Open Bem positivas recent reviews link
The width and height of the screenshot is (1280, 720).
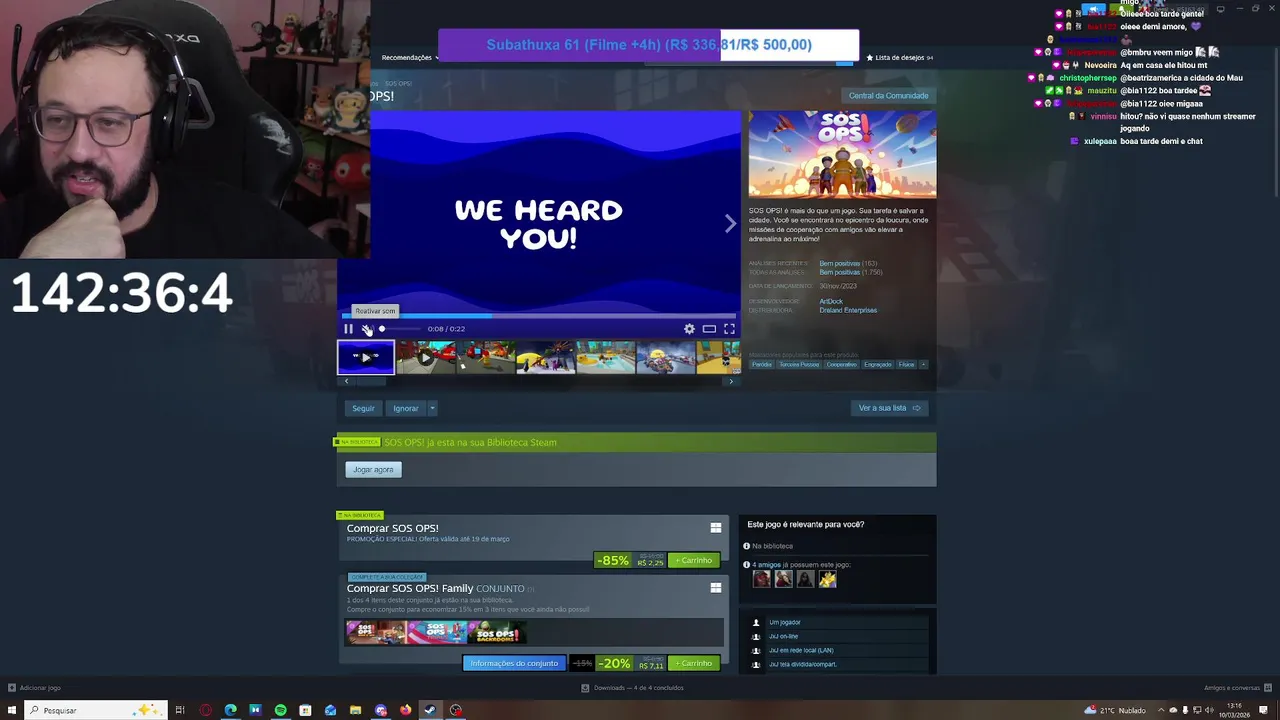tap(840, 263)
